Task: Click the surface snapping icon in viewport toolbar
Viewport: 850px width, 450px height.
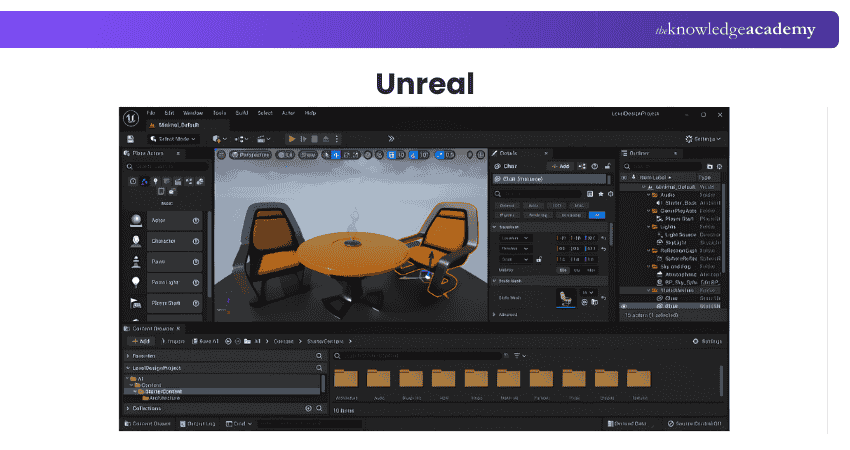Action: (x=379, y=155)
